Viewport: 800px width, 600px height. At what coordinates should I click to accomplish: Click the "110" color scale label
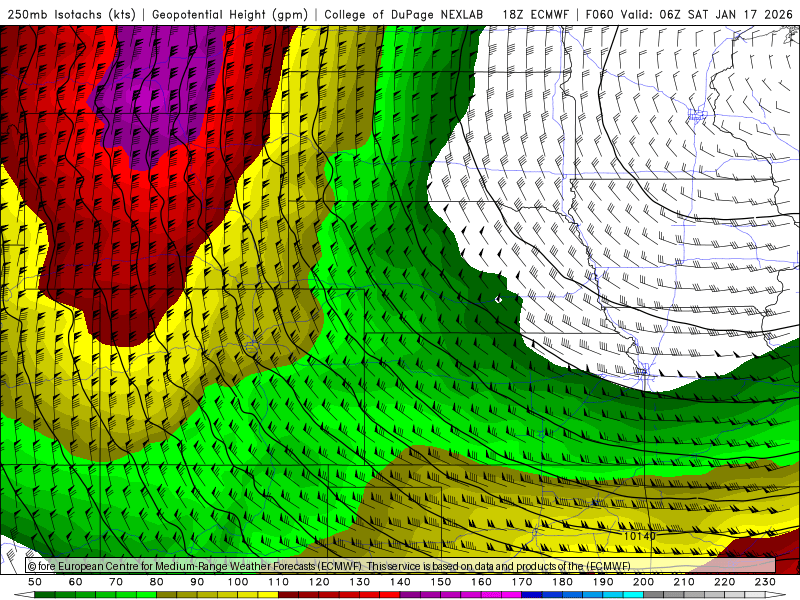click(x=279, y=582)
